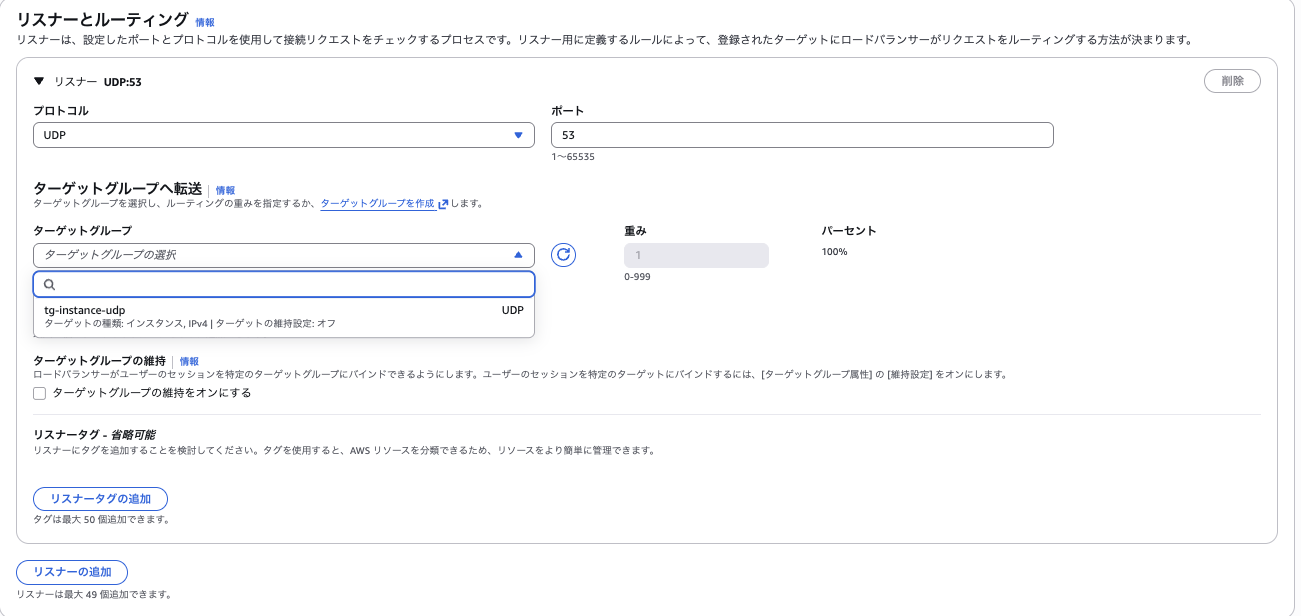Image resolution: width=1301 pixels, height=616 pixels.
Task: Click the 重み weight field showing 1
Action: 696,255
